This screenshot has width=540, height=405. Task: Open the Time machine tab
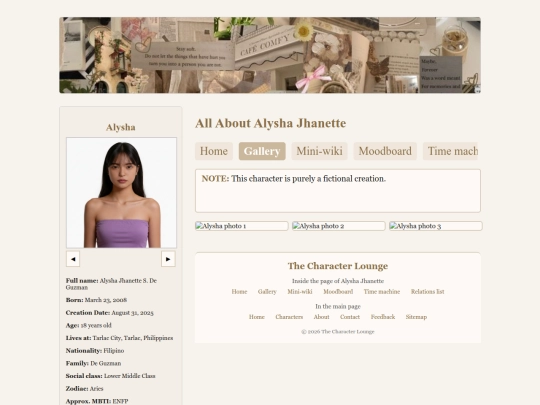click(x=450, y=151)
